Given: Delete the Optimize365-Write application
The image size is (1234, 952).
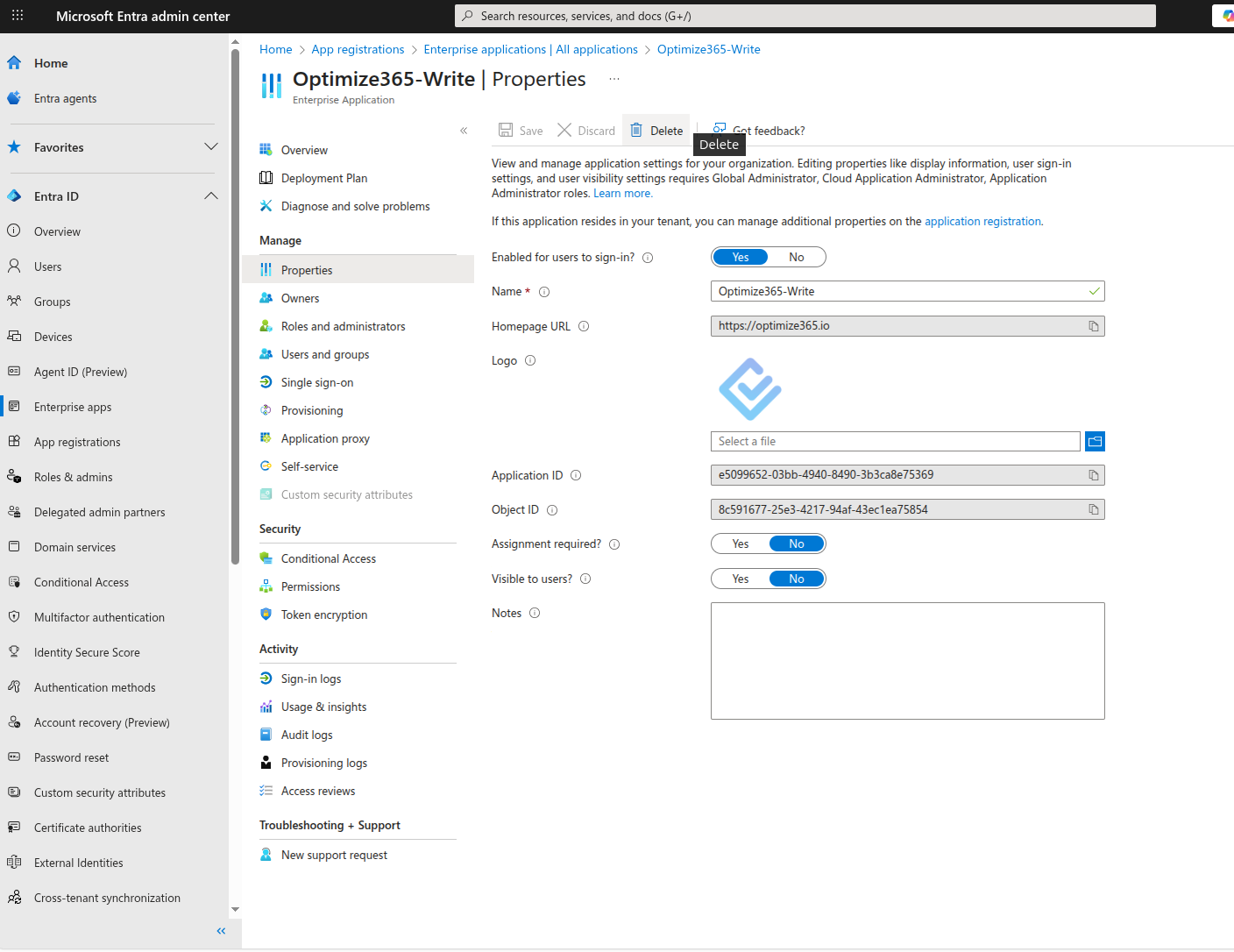Looking at the screenshot, I should pyautogui.click(x=656, y=130).
